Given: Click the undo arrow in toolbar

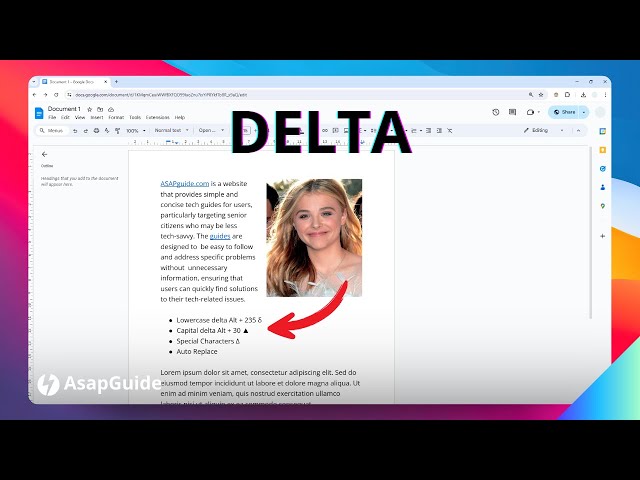Looking at the screenshot, I should pyautogui.click(x=75, y=131).
